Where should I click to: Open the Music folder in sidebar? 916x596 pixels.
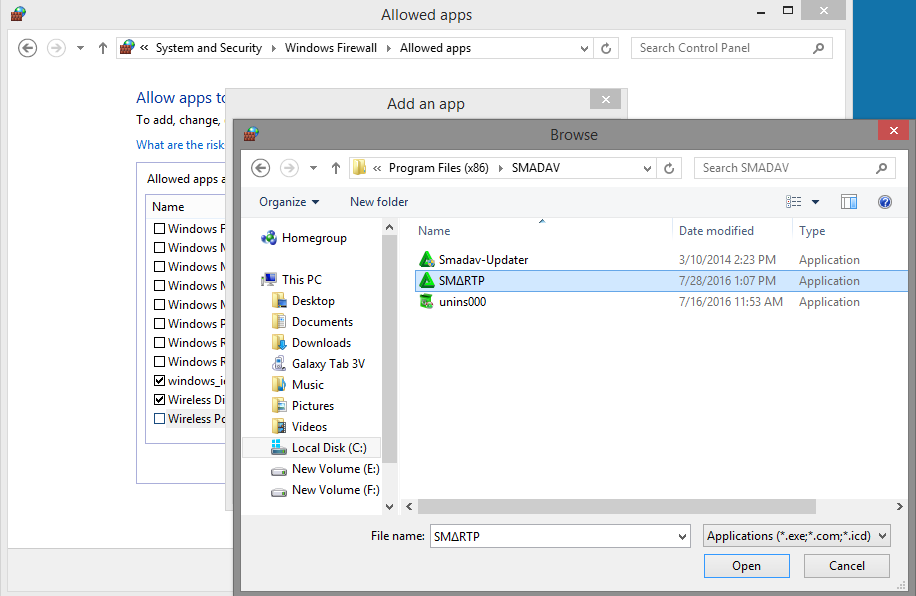coord(297,385)
